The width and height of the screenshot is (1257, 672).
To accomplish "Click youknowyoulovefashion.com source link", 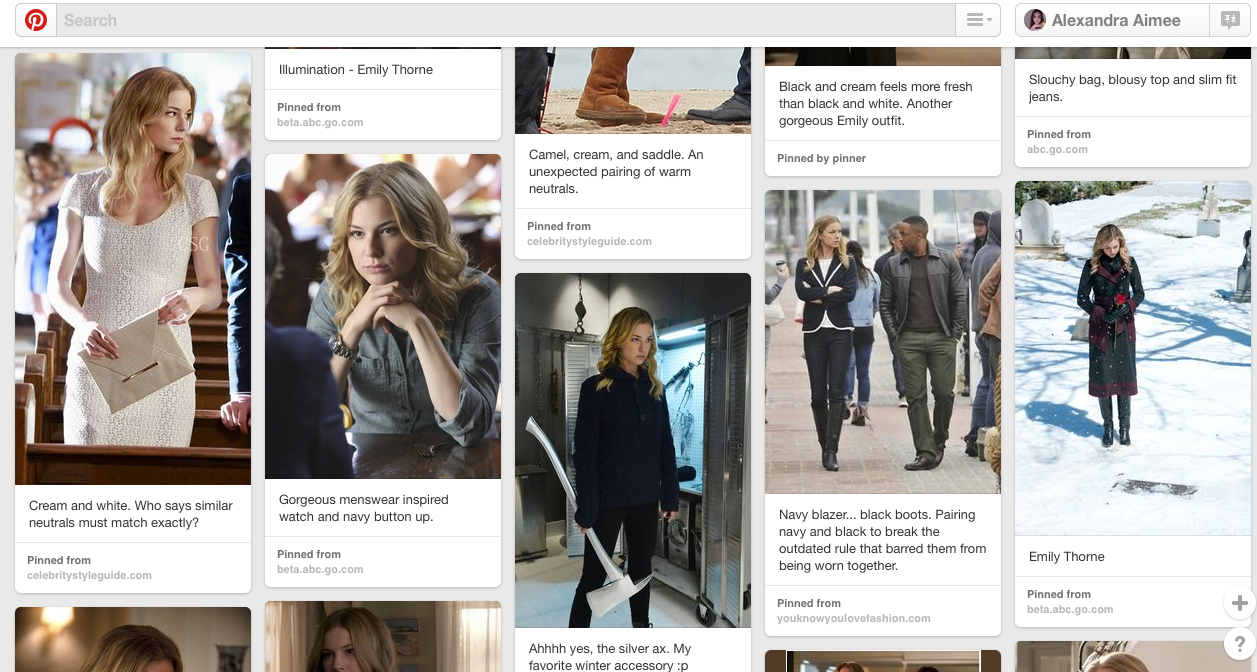I will [854, 619].
